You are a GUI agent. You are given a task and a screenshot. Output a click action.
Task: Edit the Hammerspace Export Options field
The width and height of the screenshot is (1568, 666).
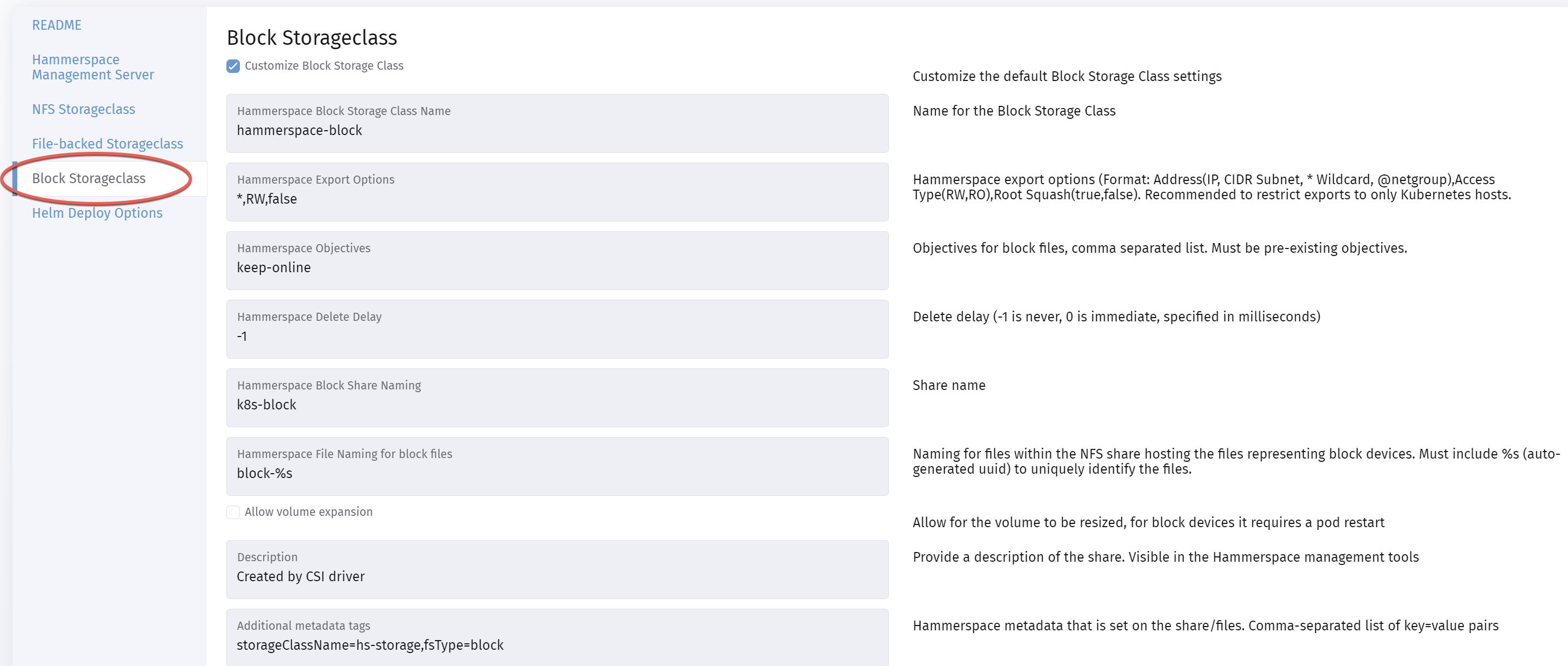pos(557,199)
